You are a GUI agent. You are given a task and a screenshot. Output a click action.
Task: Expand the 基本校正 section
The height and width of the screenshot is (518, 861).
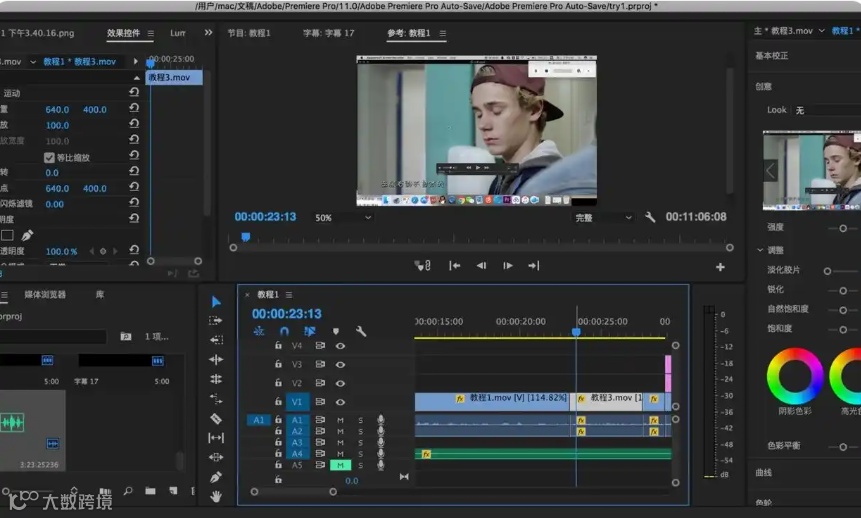pos(771,55)
